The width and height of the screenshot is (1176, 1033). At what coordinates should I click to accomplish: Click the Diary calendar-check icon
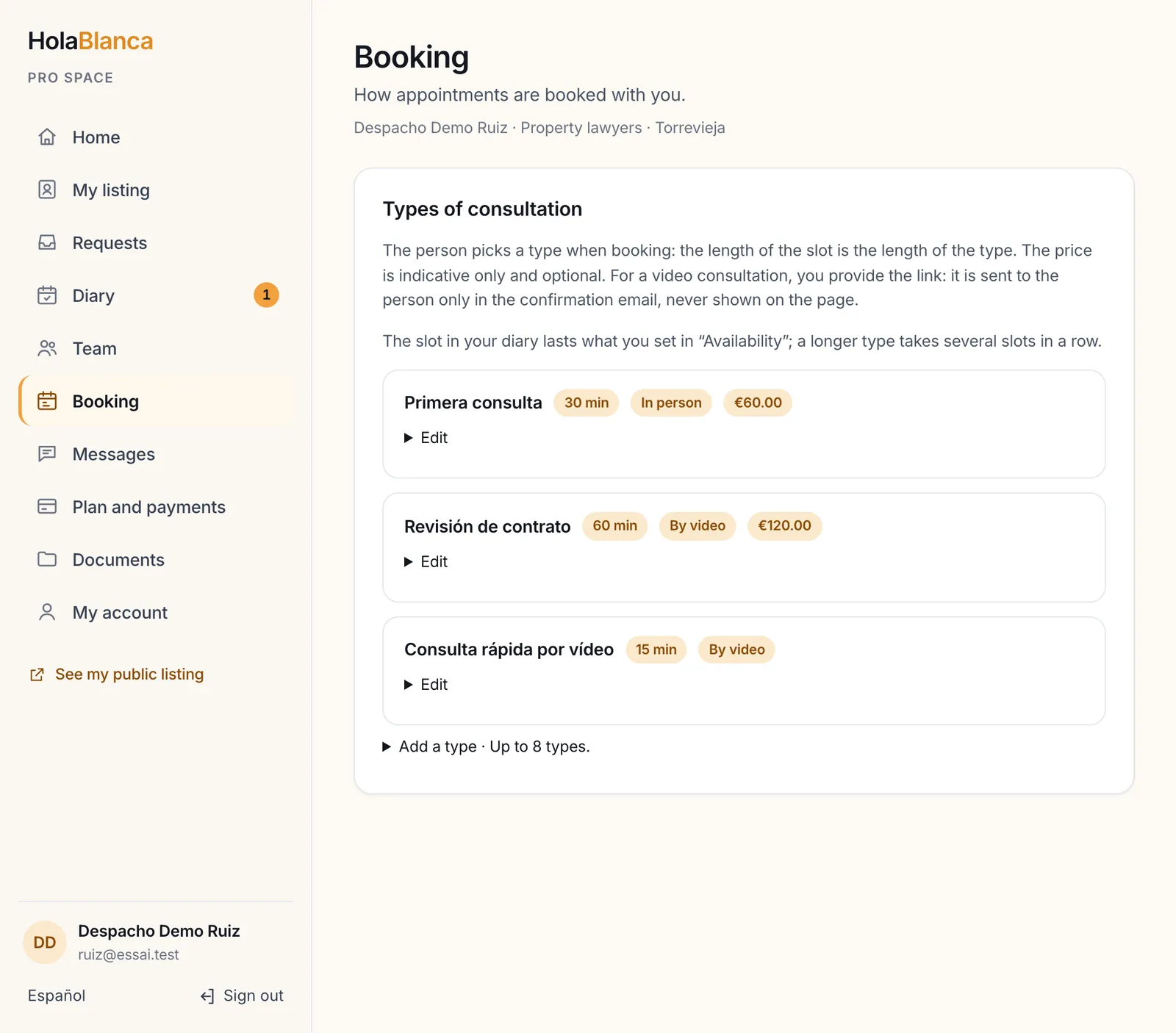click(47, 295)
